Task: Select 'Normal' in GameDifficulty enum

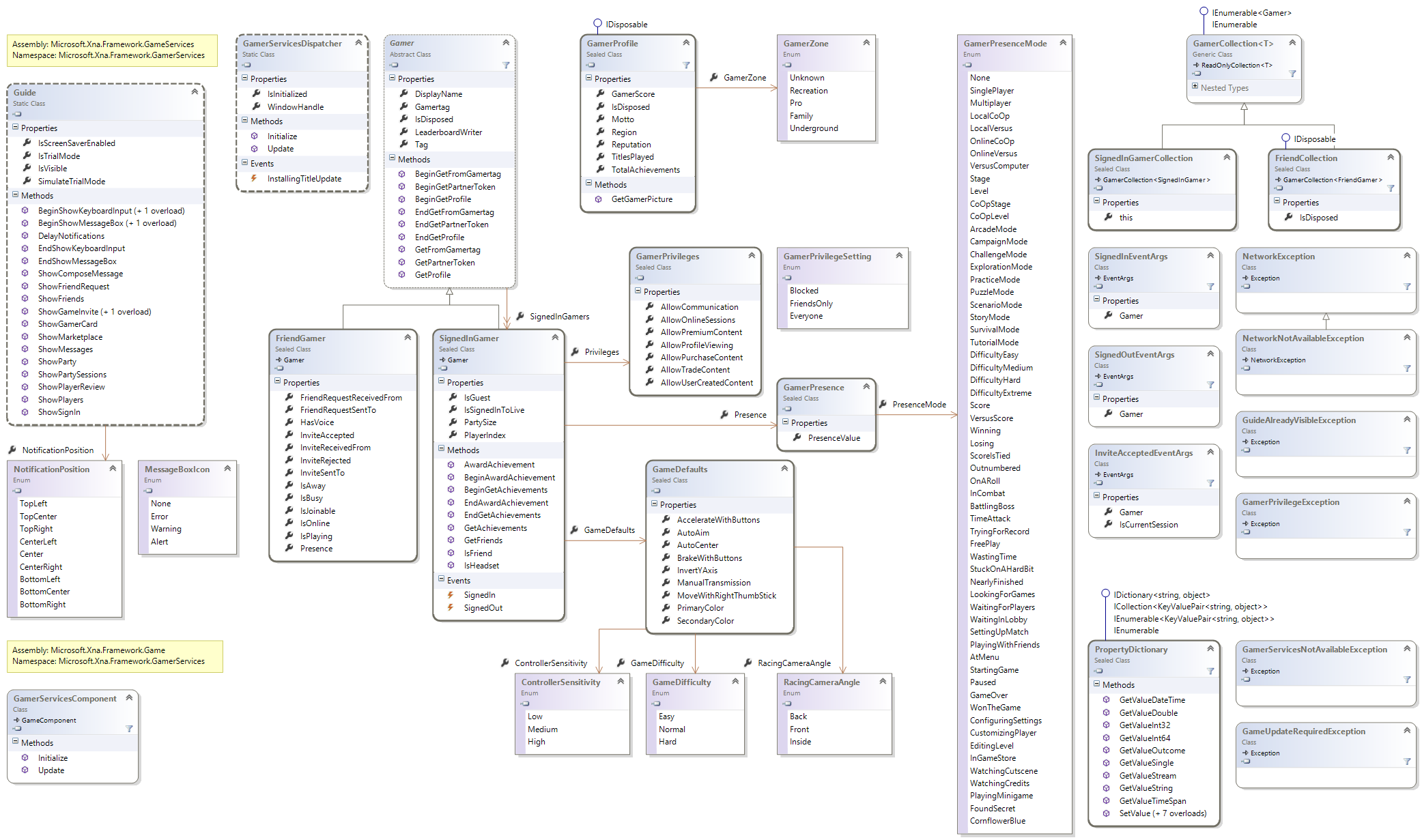Action: (672, 729)
